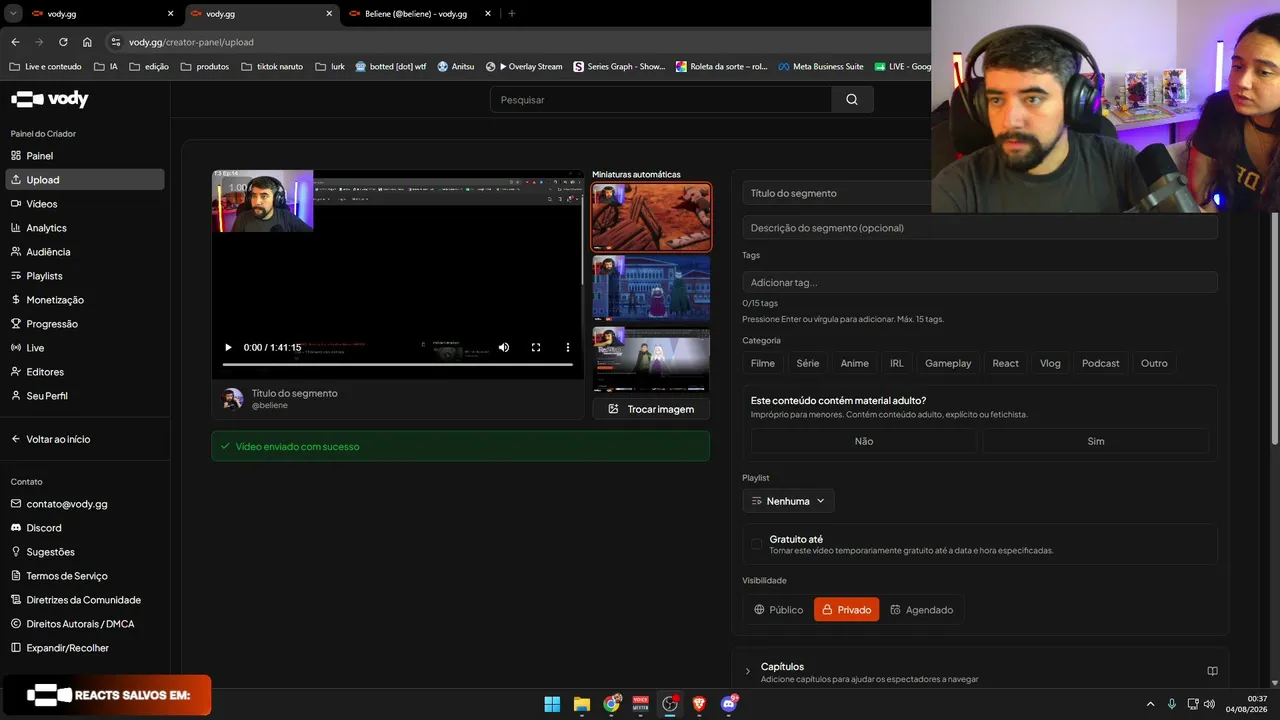The width and height of the screenshot is (1280, 720).
Task: Select Sim for adult content
Action: click(1096, 441)
